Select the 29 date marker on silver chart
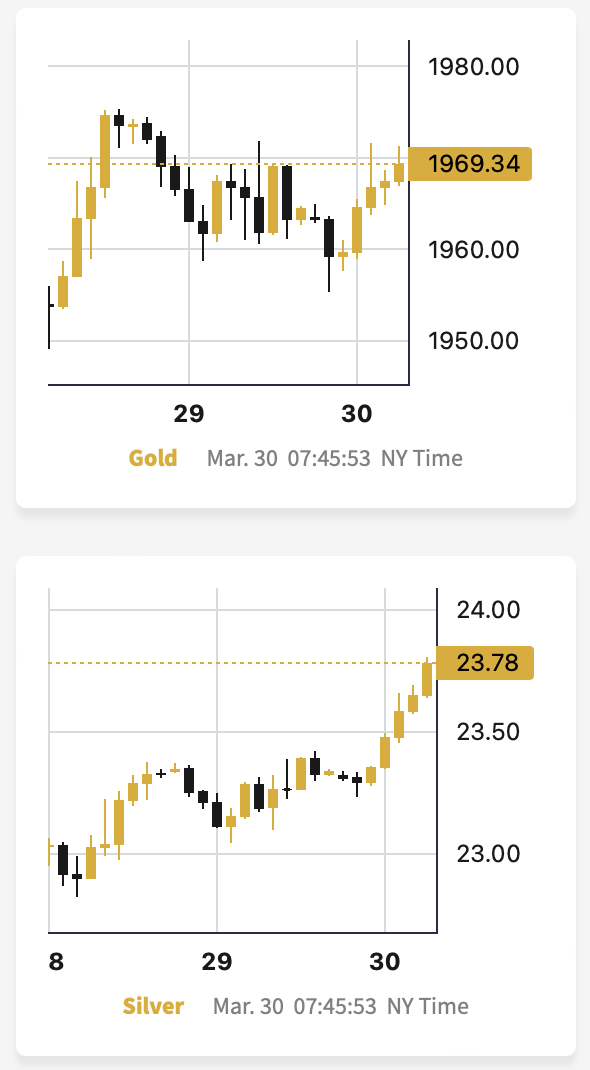590x1070 pixels. (x=217, y=961)
